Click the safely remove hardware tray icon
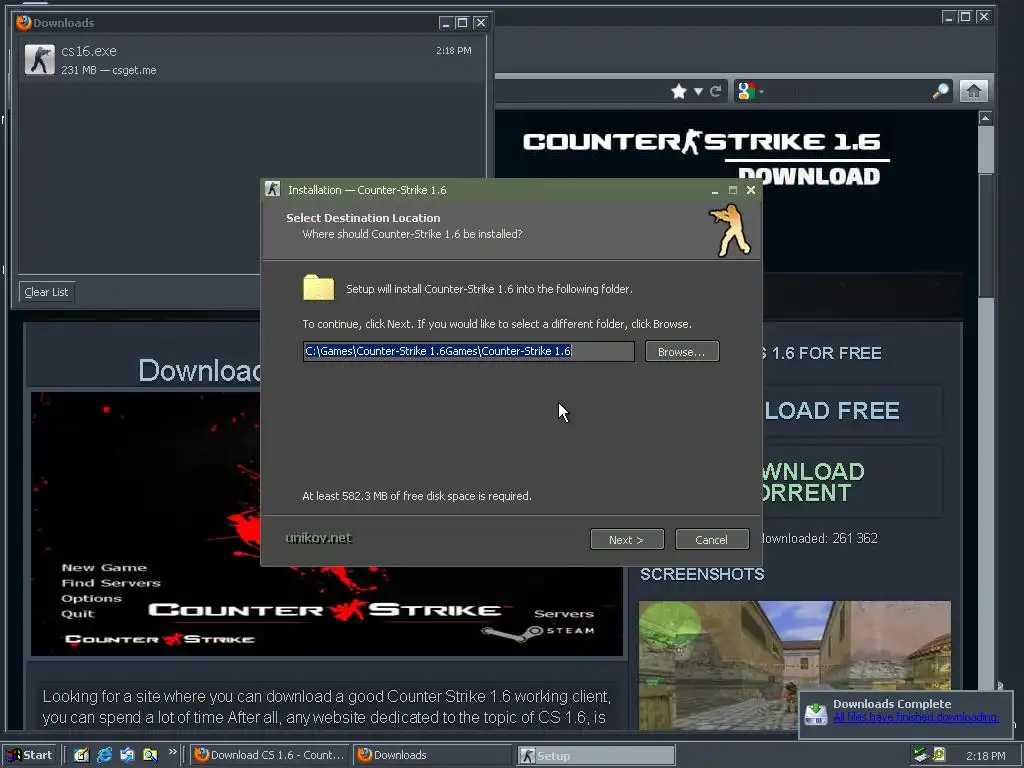Screen dimensions: 1024x768 [921, 755]
